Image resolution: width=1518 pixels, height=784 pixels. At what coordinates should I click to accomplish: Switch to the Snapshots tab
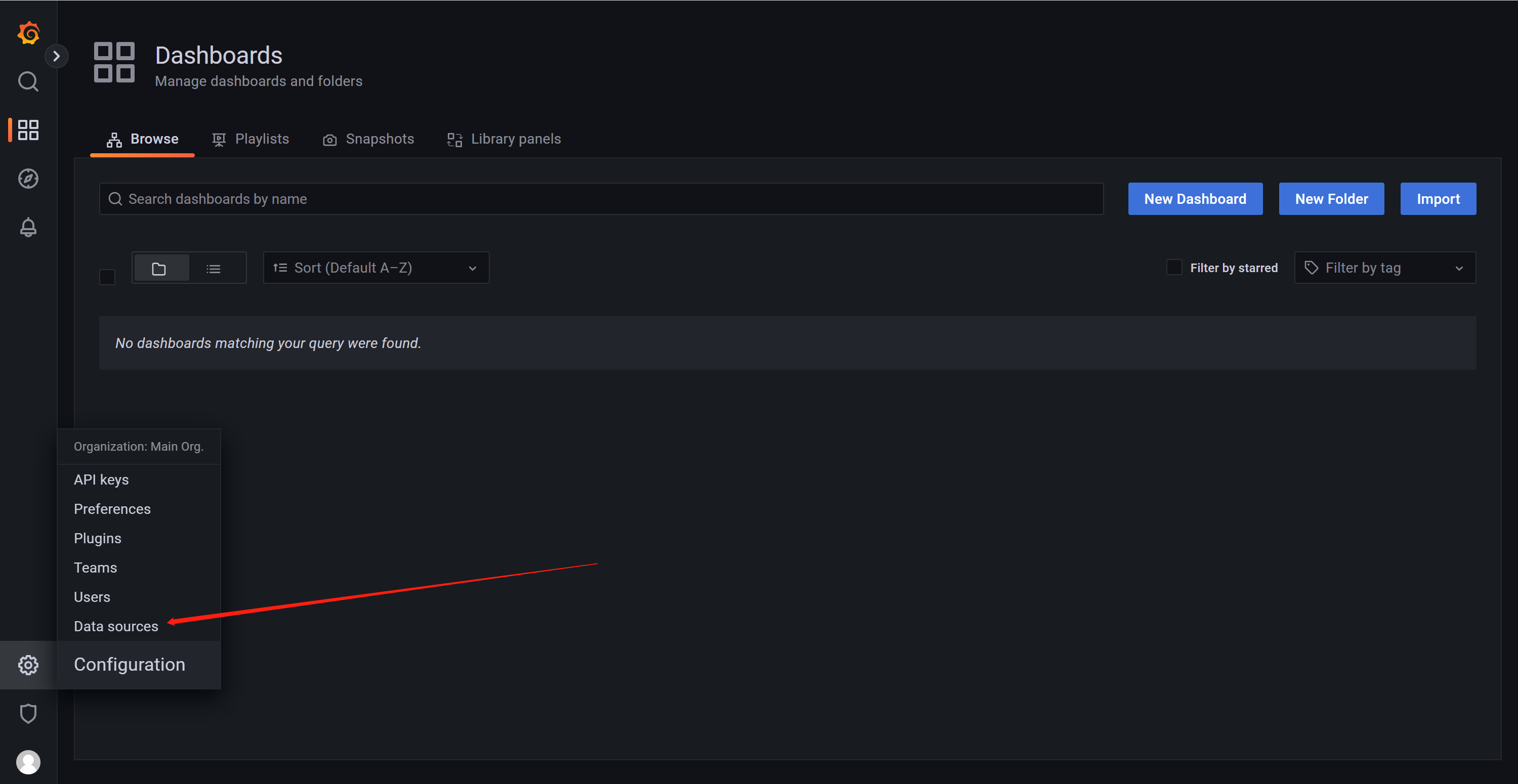368,139
